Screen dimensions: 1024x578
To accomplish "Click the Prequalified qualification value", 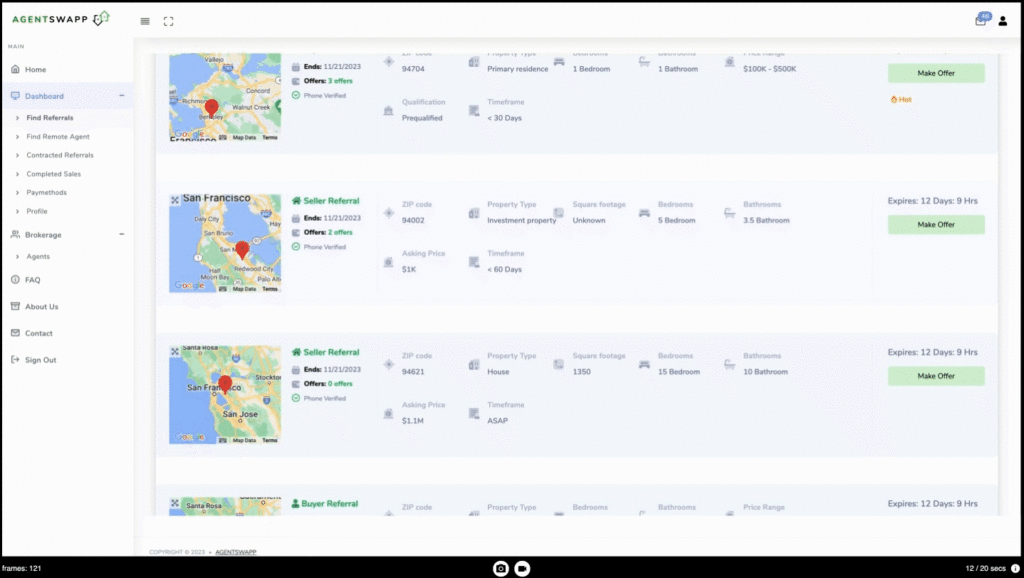I will tap(422, 118).
